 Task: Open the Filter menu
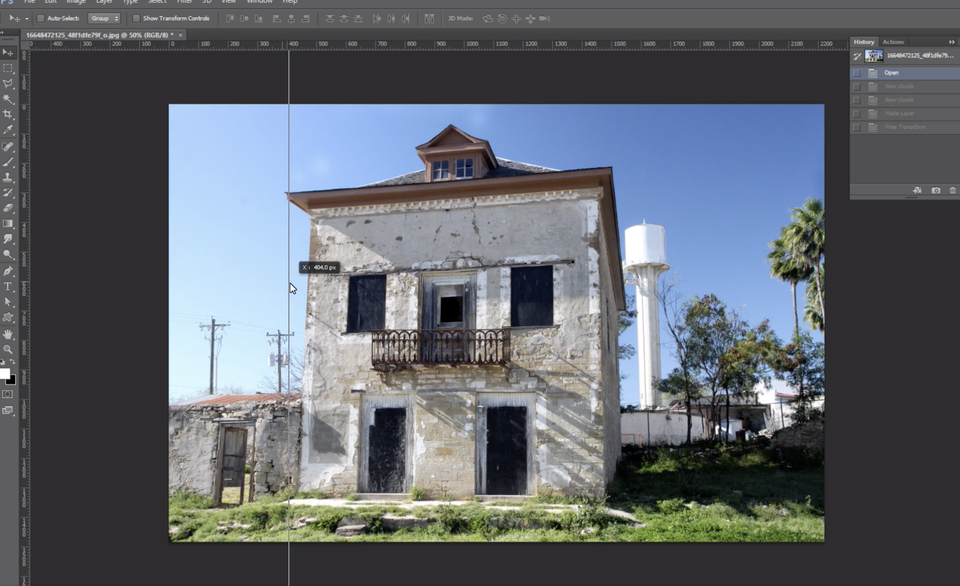[x=184, y=2]
